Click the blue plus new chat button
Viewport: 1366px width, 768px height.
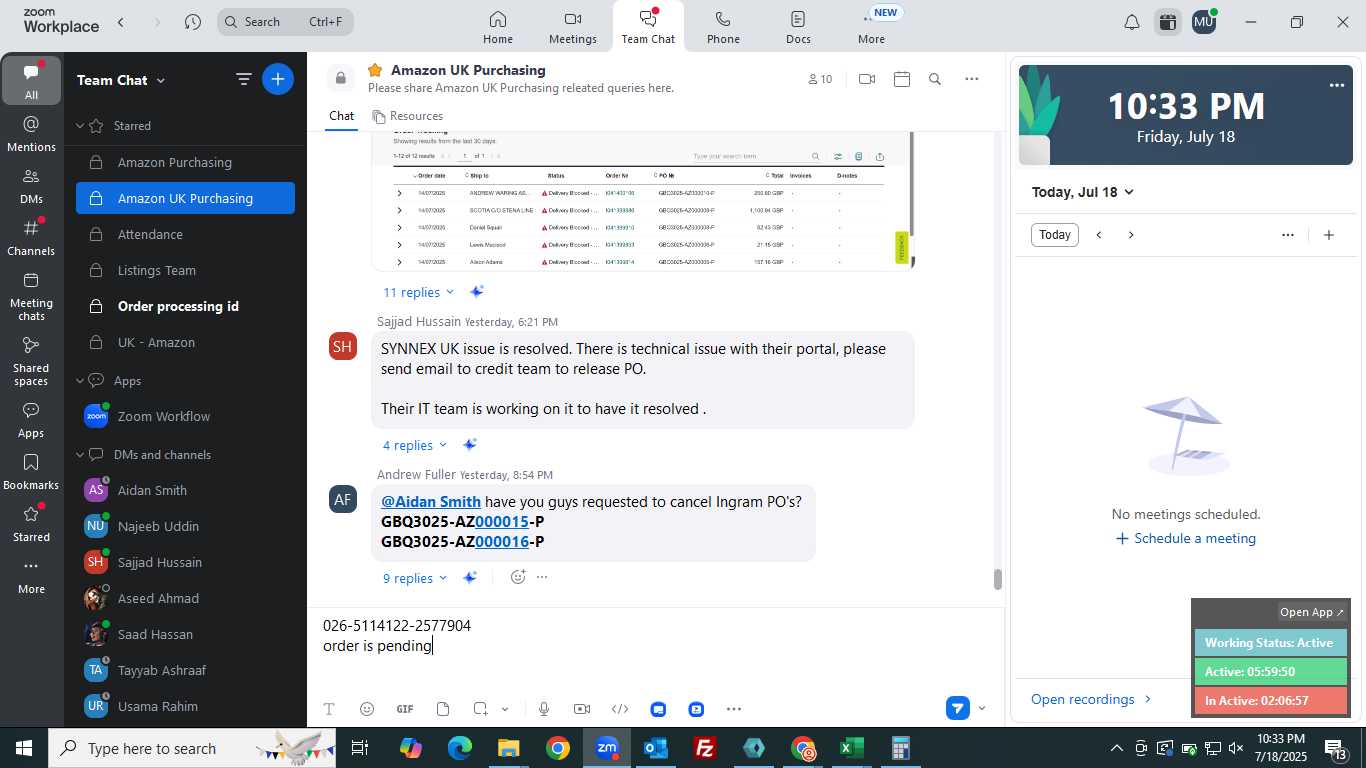(278, 79)
